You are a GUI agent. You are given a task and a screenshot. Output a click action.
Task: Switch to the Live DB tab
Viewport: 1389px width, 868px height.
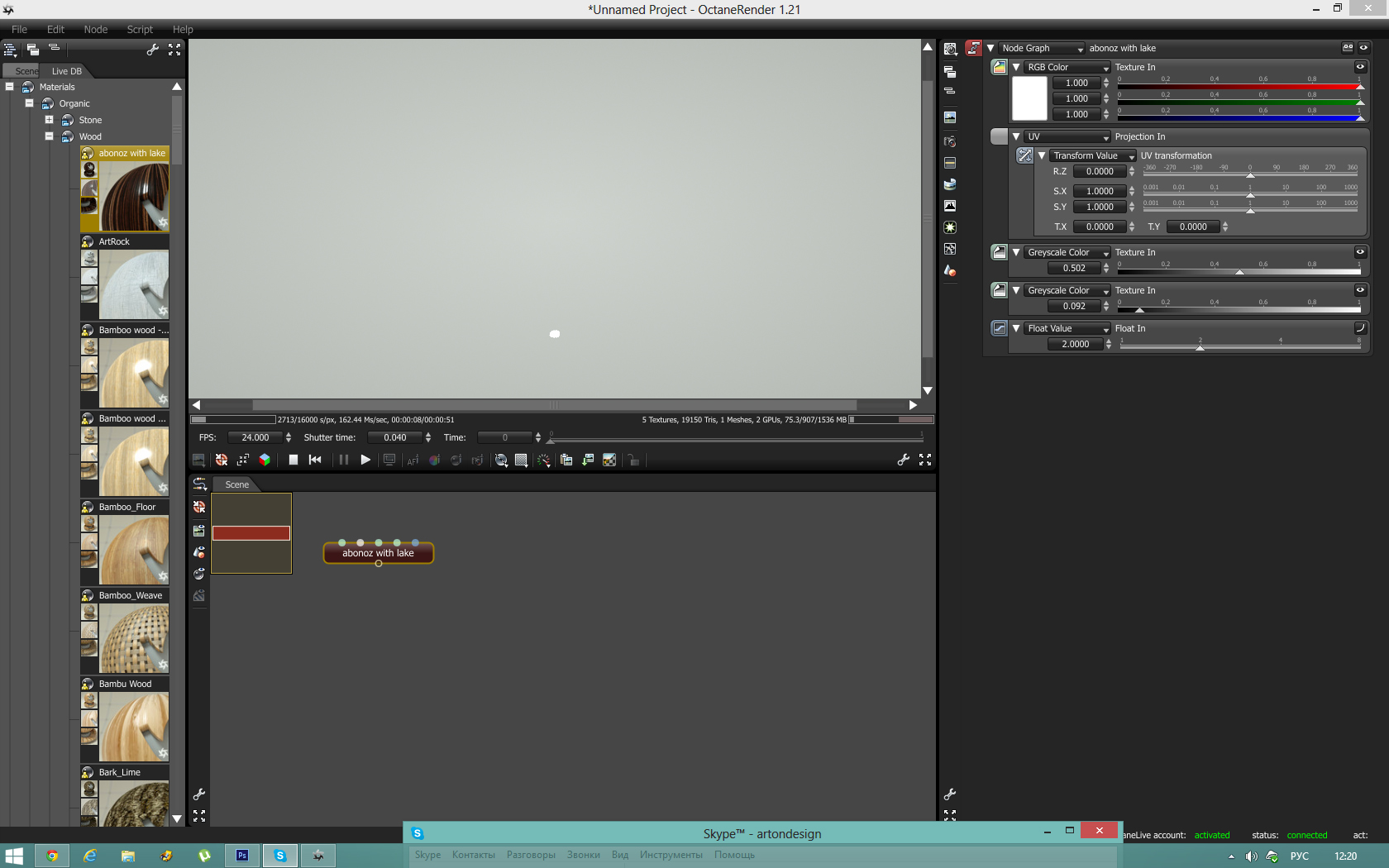coord(66,71)
